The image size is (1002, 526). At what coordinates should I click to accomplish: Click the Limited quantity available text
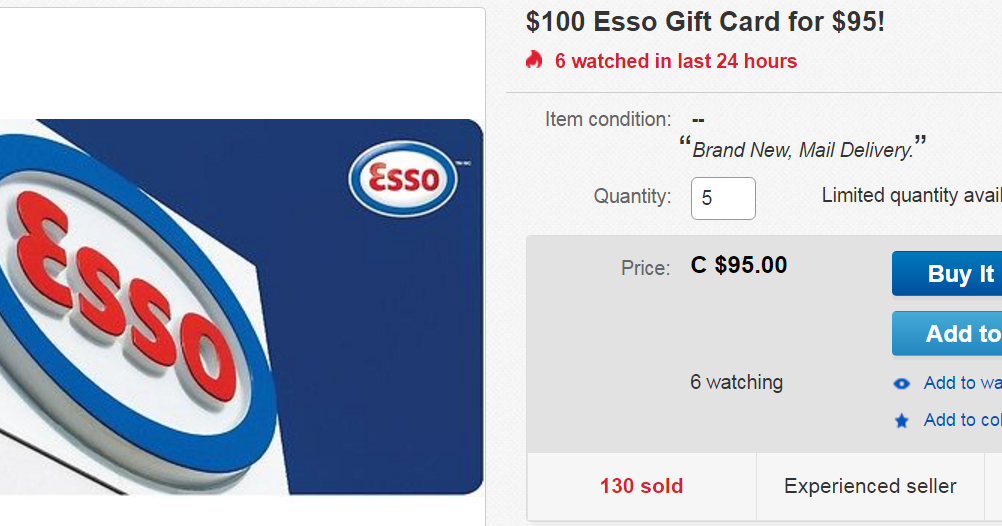click(x=910, y=195)
